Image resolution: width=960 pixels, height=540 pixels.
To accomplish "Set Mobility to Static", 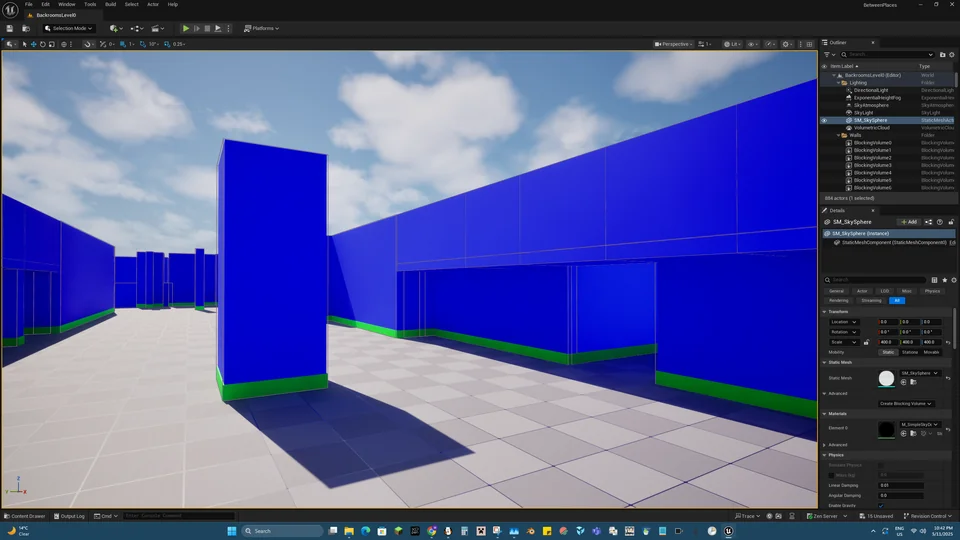I will tap(888, 352).
